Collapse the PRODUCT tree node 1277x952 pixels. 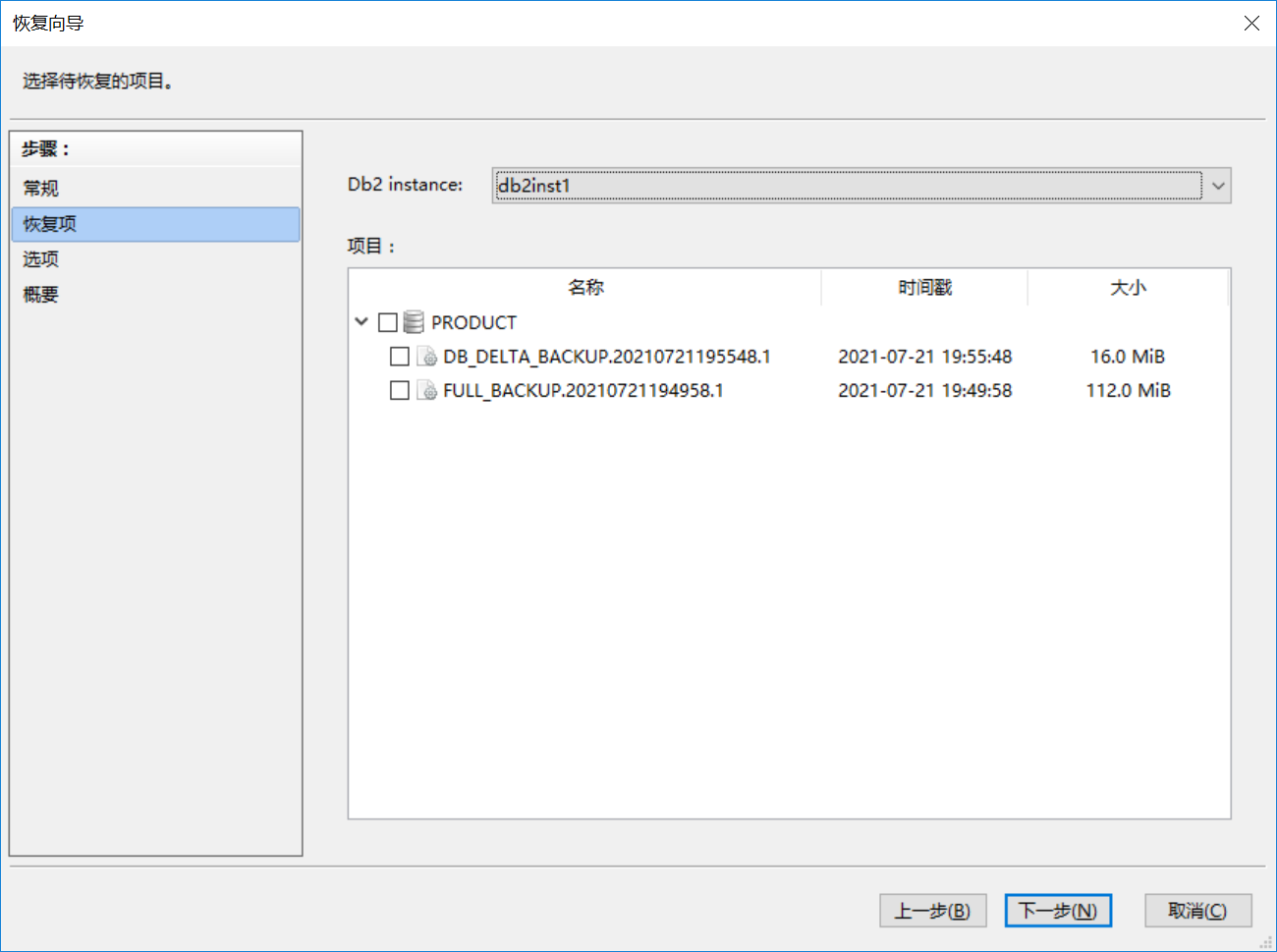point(361,322)
